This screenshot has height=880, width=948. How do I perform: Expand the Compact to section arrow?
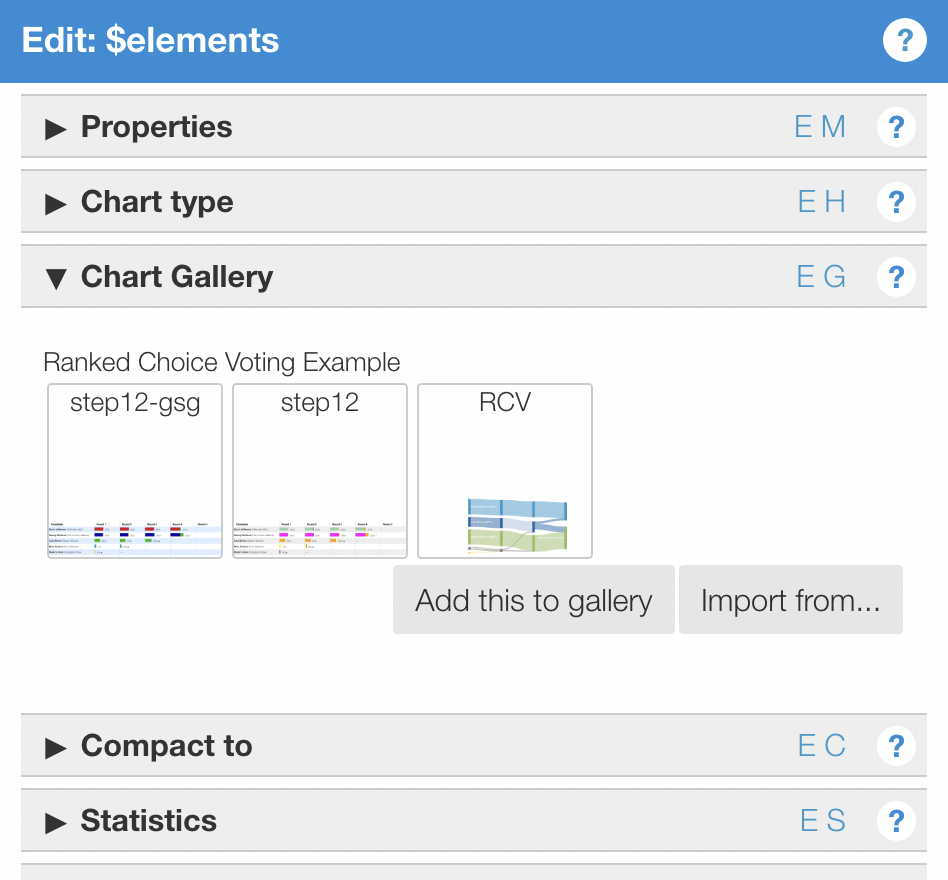pos(56,747)
